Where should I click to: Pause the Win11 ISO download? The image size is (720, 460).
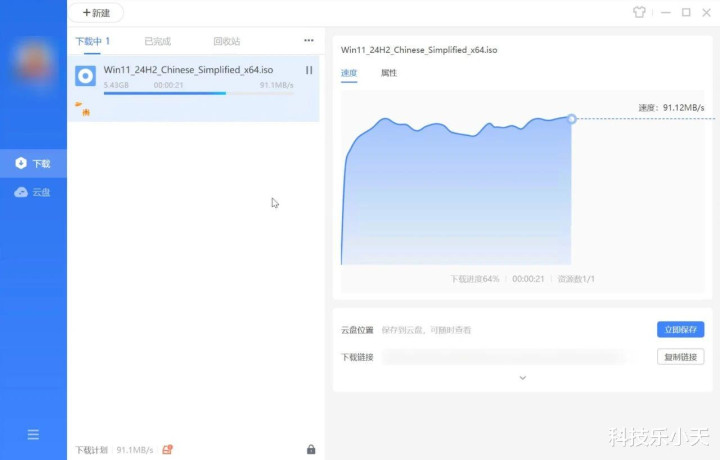click(309, 70)
